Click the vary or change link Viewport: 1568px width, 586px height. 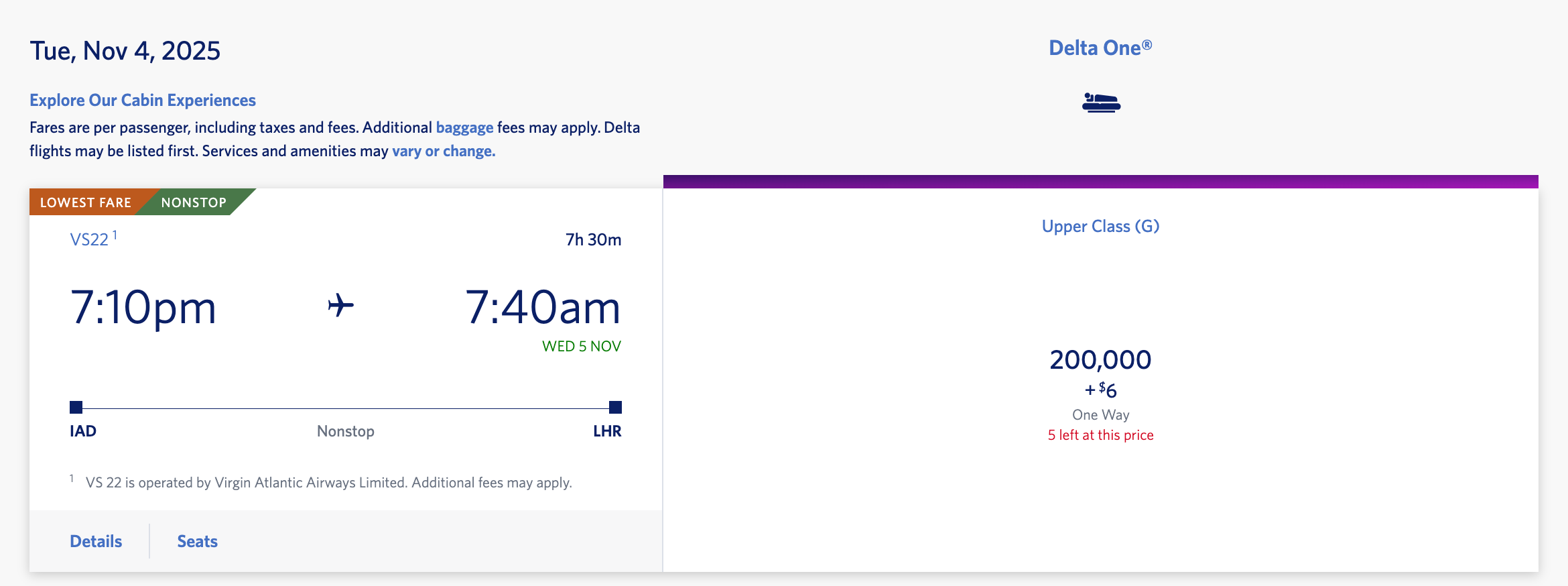444,151
